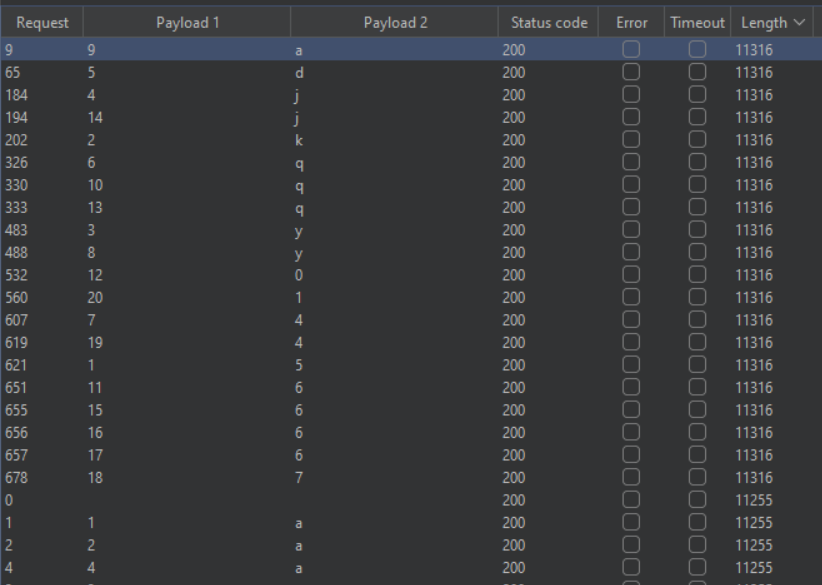Sort the table by Request number
This screenshot has width=822, height=585.
42,21
